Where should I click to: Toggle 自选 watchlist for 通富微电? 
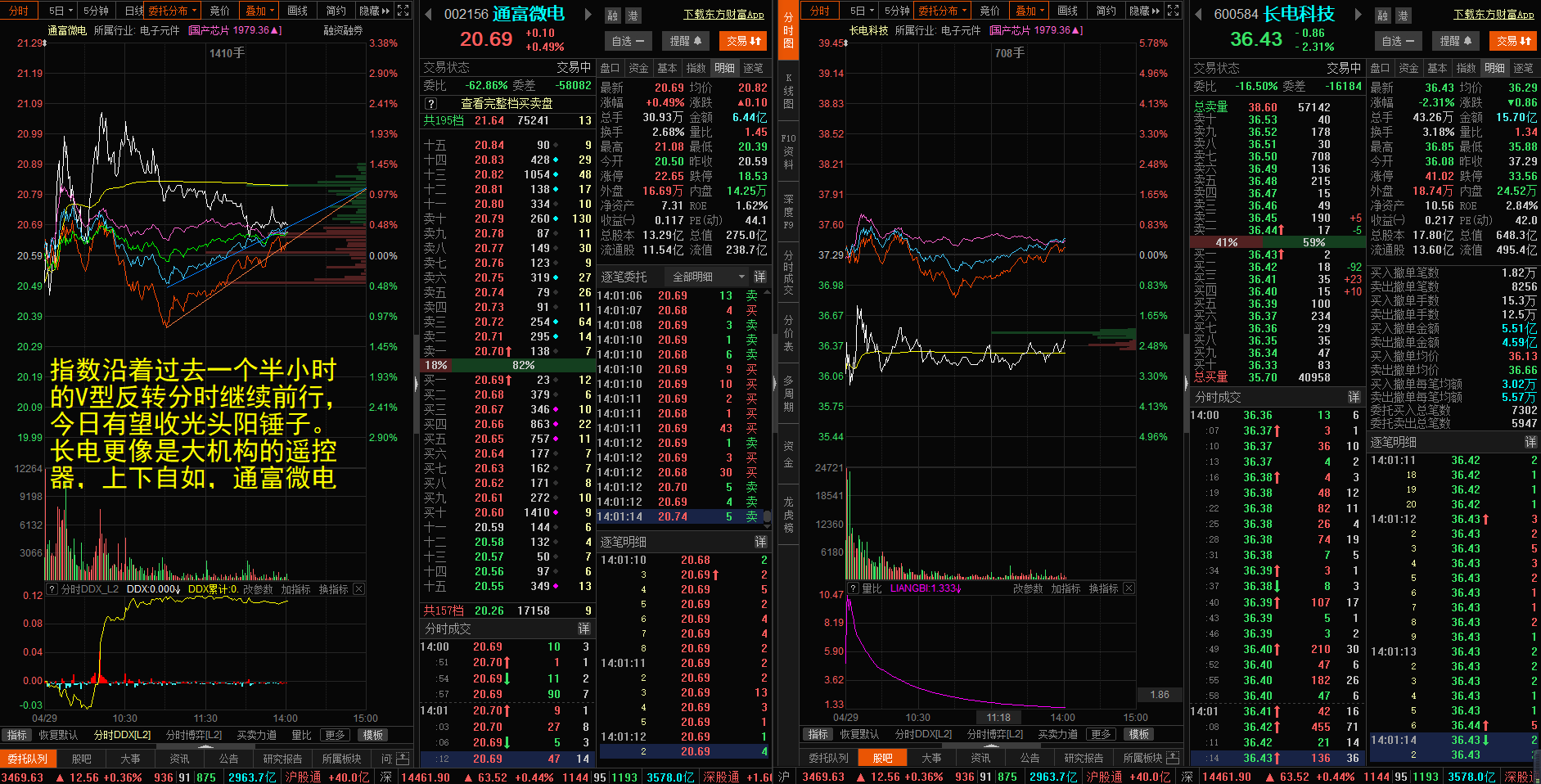point(629,40)
